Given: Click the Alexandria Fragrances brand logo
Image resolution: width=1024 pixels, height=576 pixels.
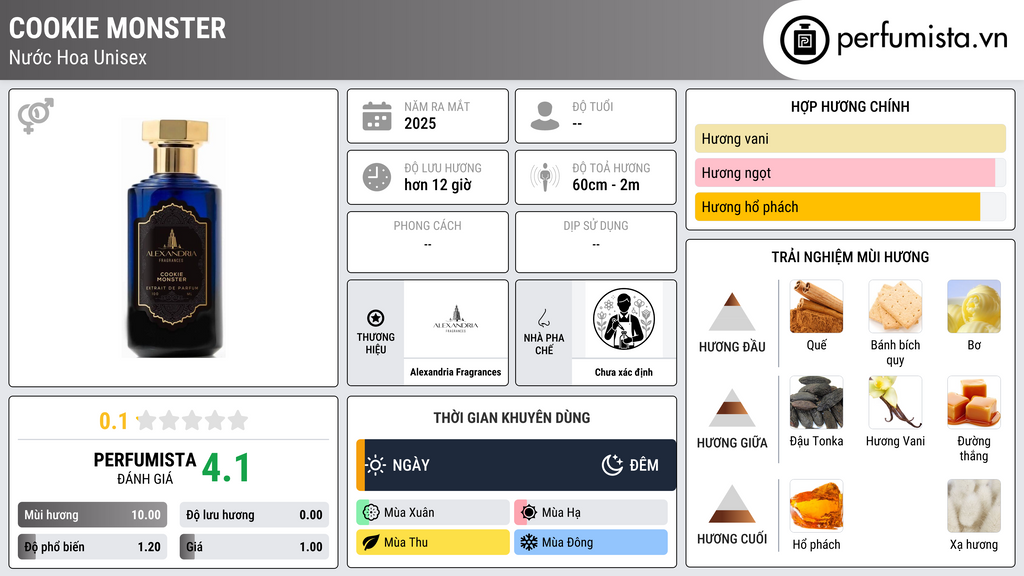Looking at the screenshot, I should [455, 319].
